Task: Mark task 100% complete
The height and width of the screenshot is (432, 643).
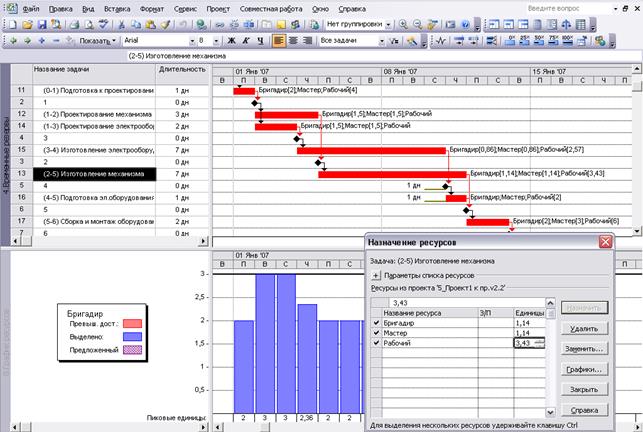Action: pos(568,41)
